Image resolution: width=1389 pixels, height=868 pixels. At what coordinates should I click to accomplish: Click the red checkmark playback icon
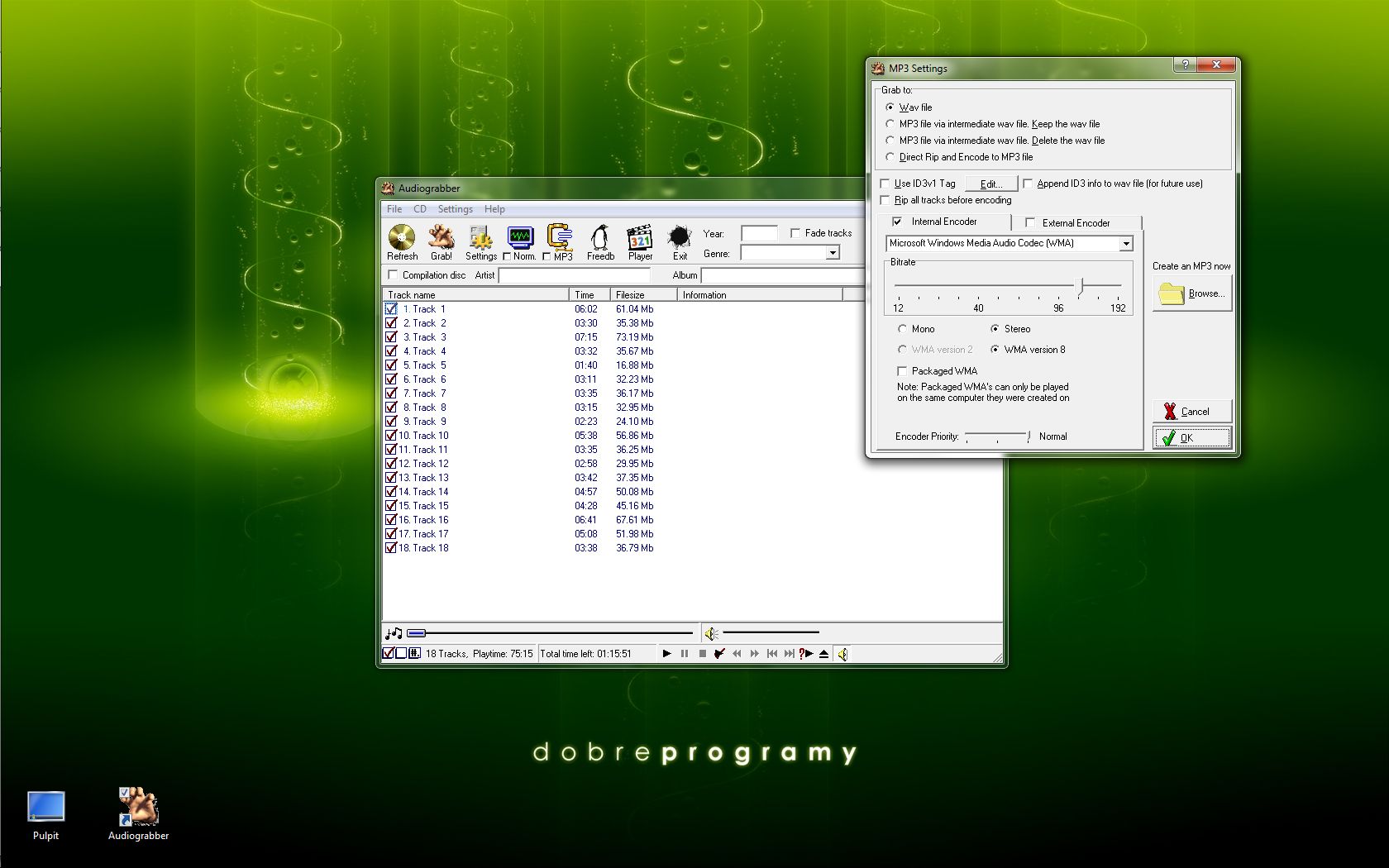click(719, 654)
